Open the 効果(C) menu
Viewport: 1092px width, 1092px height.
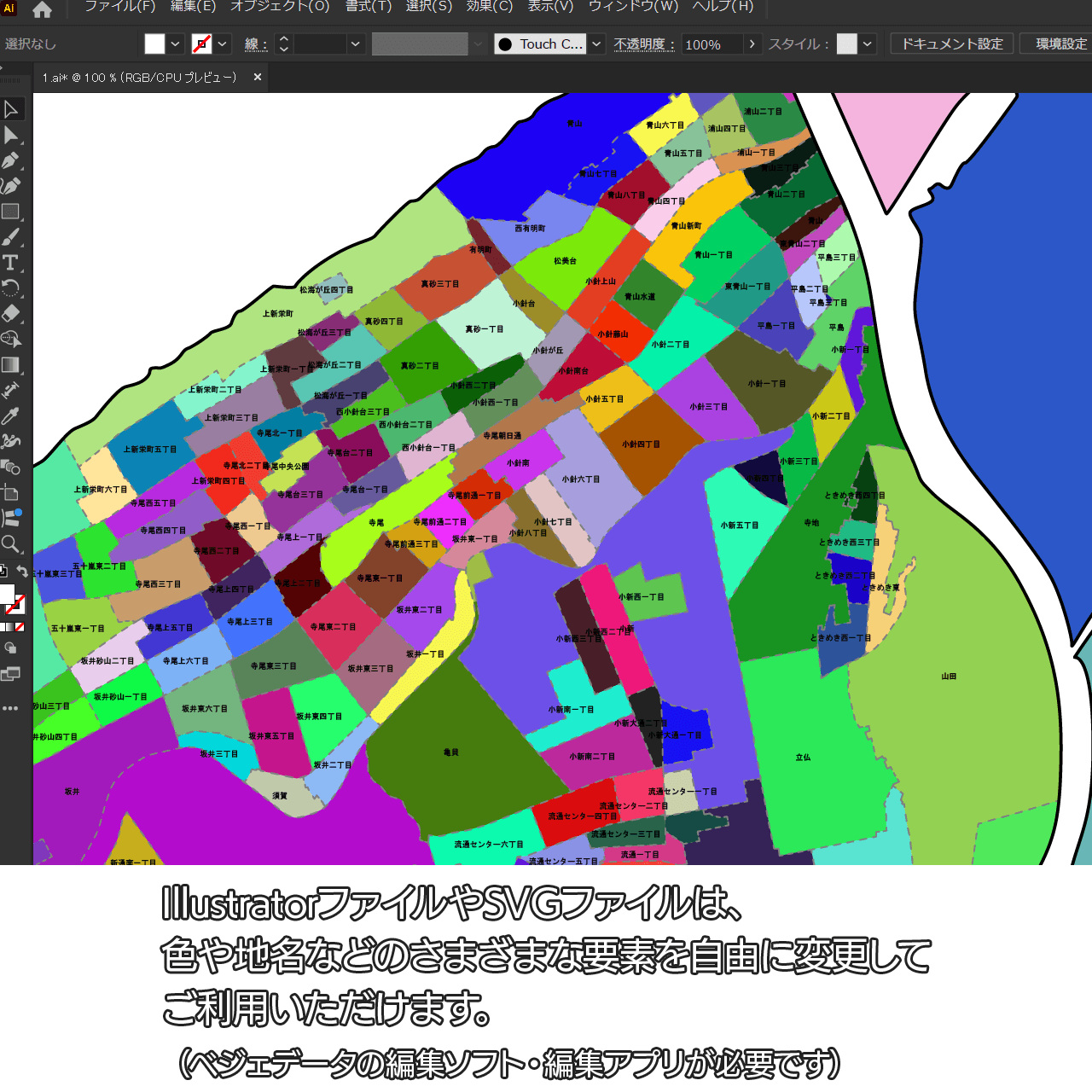(x=489, y=7)
